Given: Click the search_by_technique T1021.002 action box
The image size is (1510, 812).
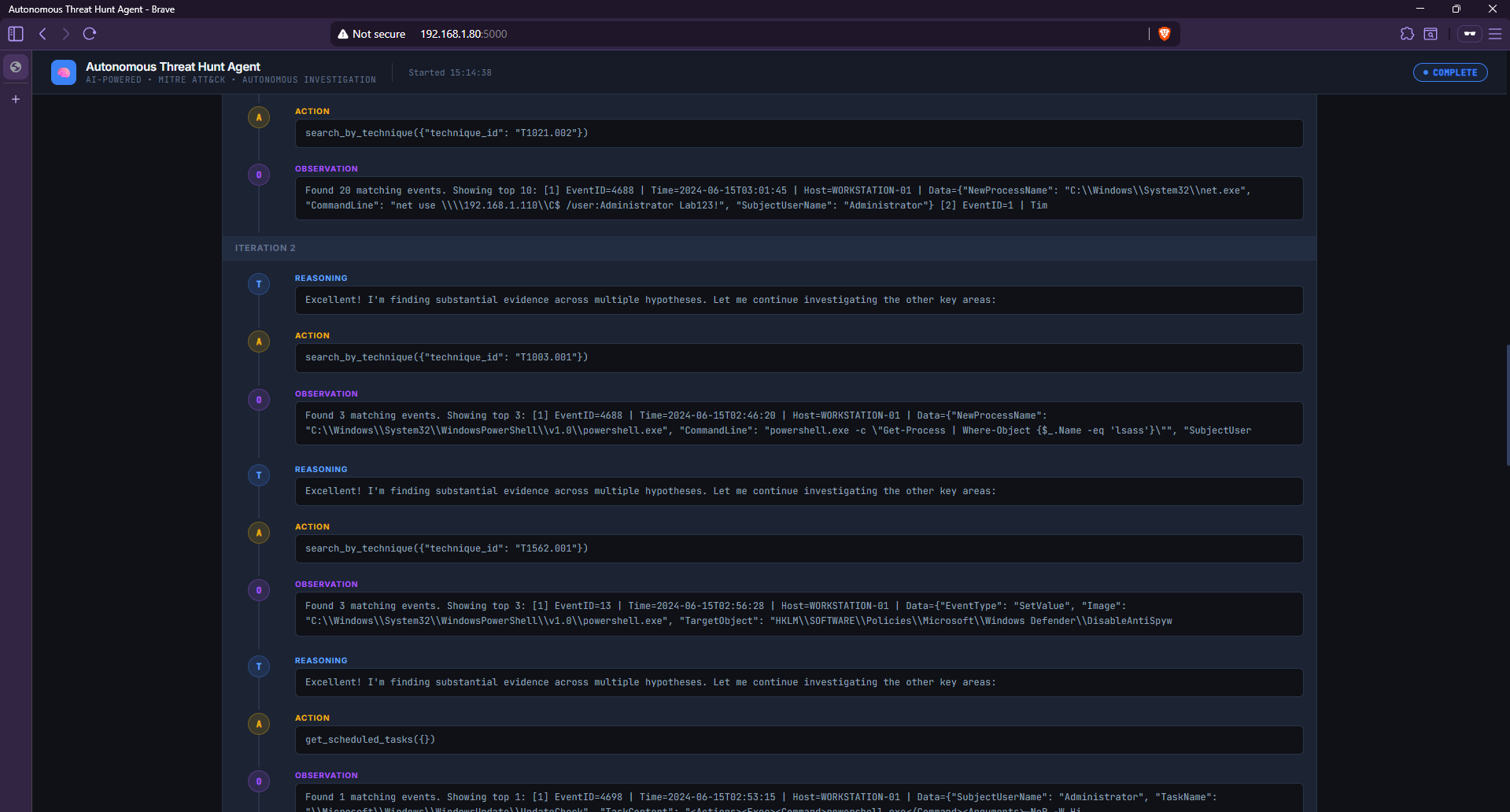Looking at the screenshot, I should 799,133.
